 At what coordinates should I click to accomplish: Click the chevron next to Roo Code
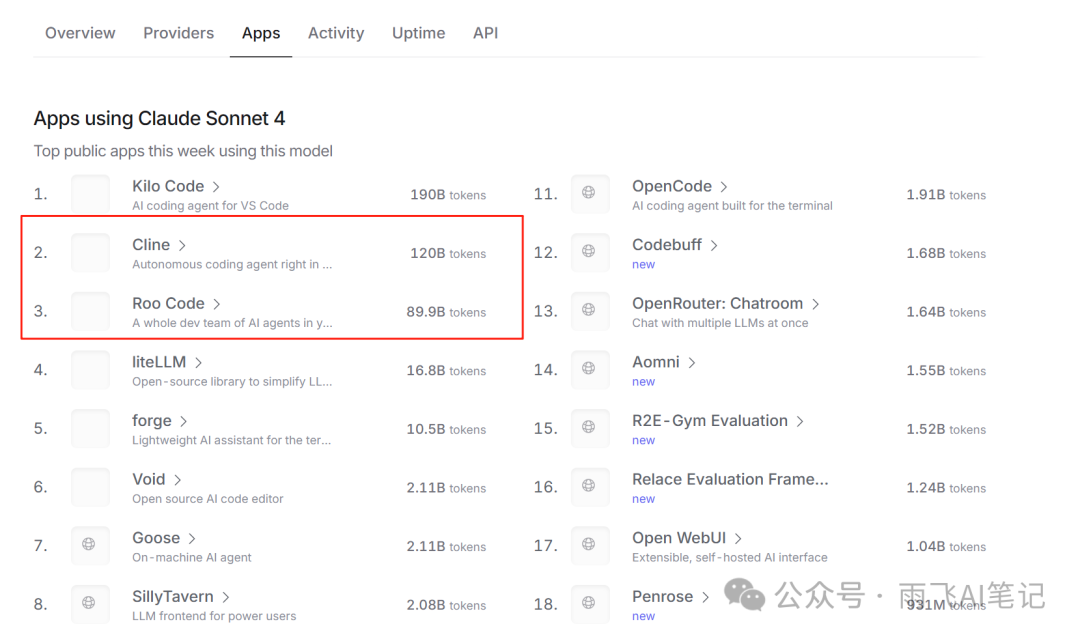pos(216,304)
